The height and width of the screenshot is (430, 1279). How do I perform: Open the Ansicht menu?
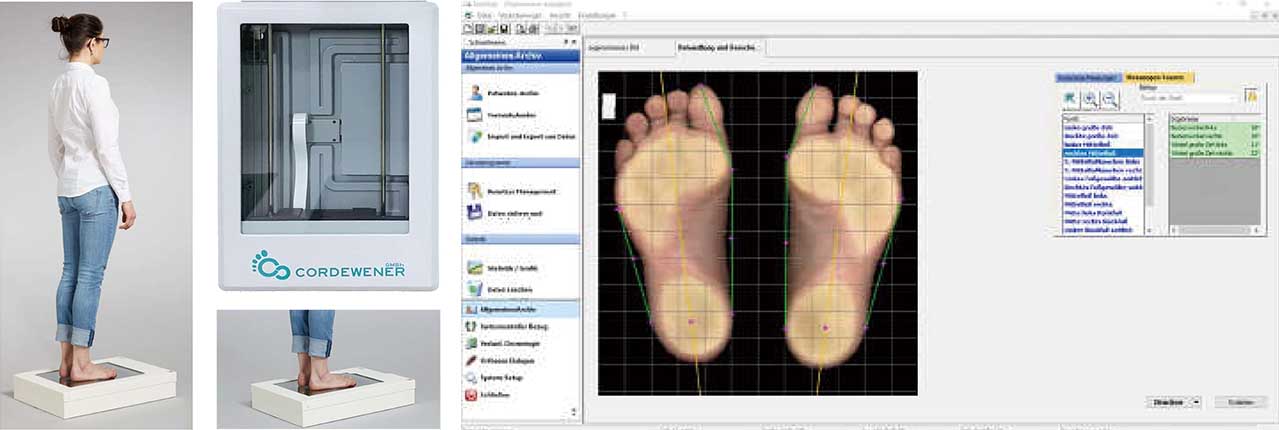coord(561,15)
